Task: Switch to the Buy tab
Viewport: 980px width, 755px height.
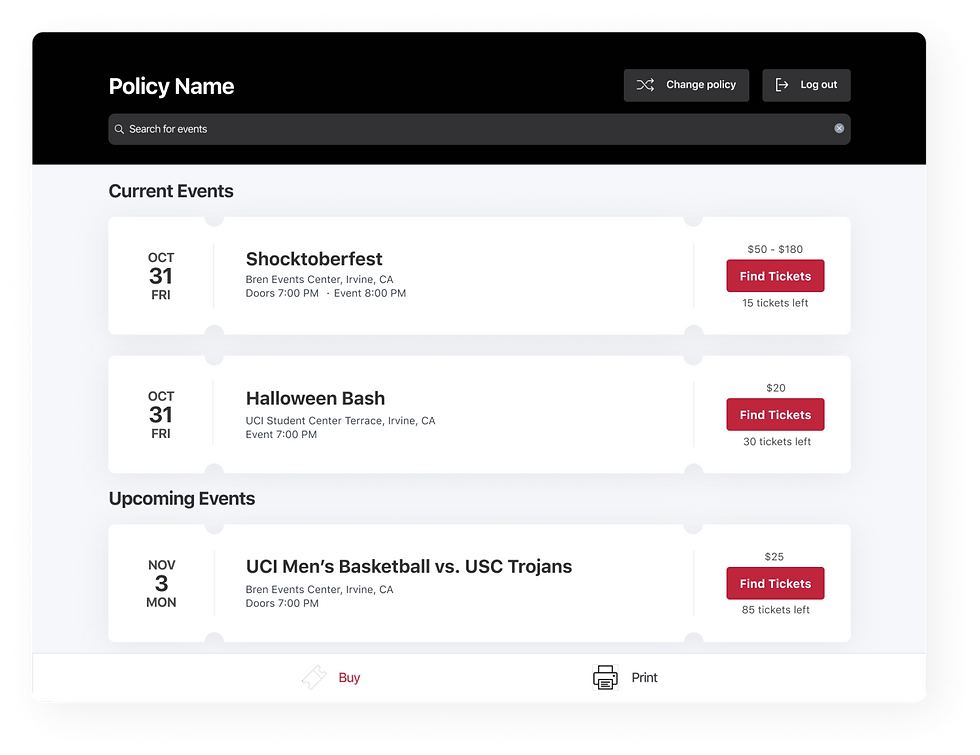Action: click(331, 678)
